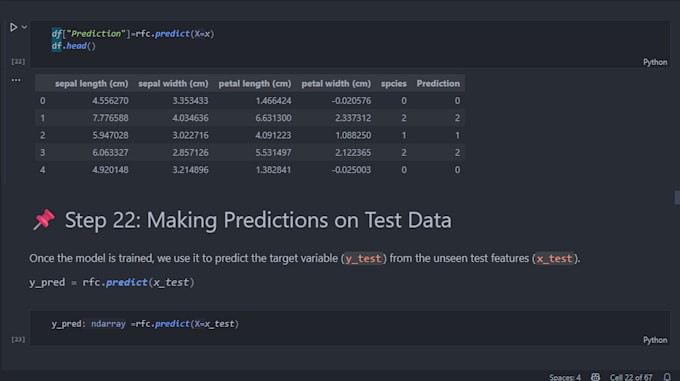The height and width of the screenshot is (381, 680).
Task: Click Python language label of cell 23
Action: pos(655,340)
